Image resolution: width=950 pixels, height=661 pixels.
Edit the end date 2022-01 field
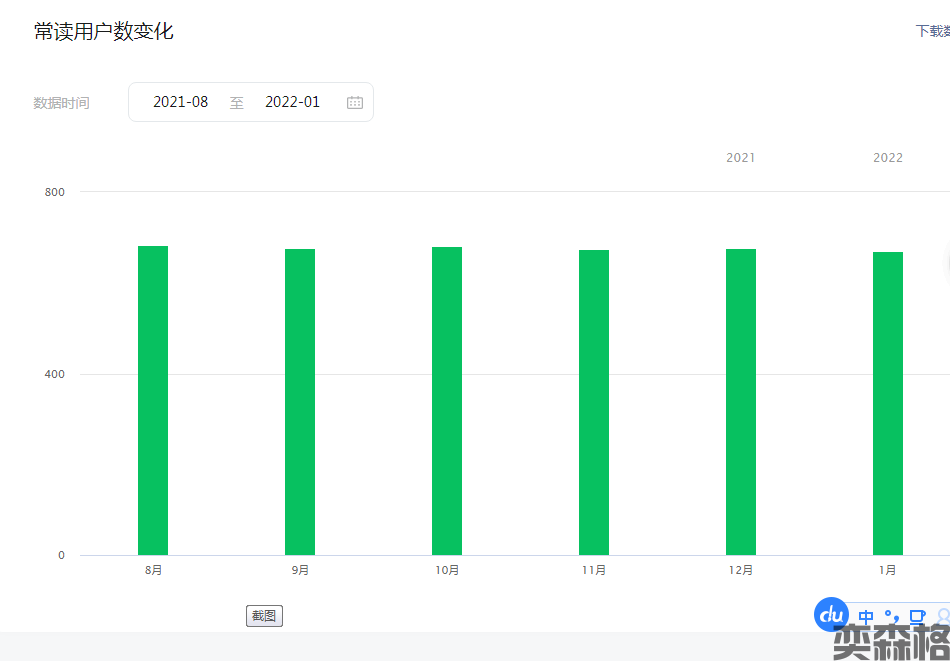[x=292, y=102]
